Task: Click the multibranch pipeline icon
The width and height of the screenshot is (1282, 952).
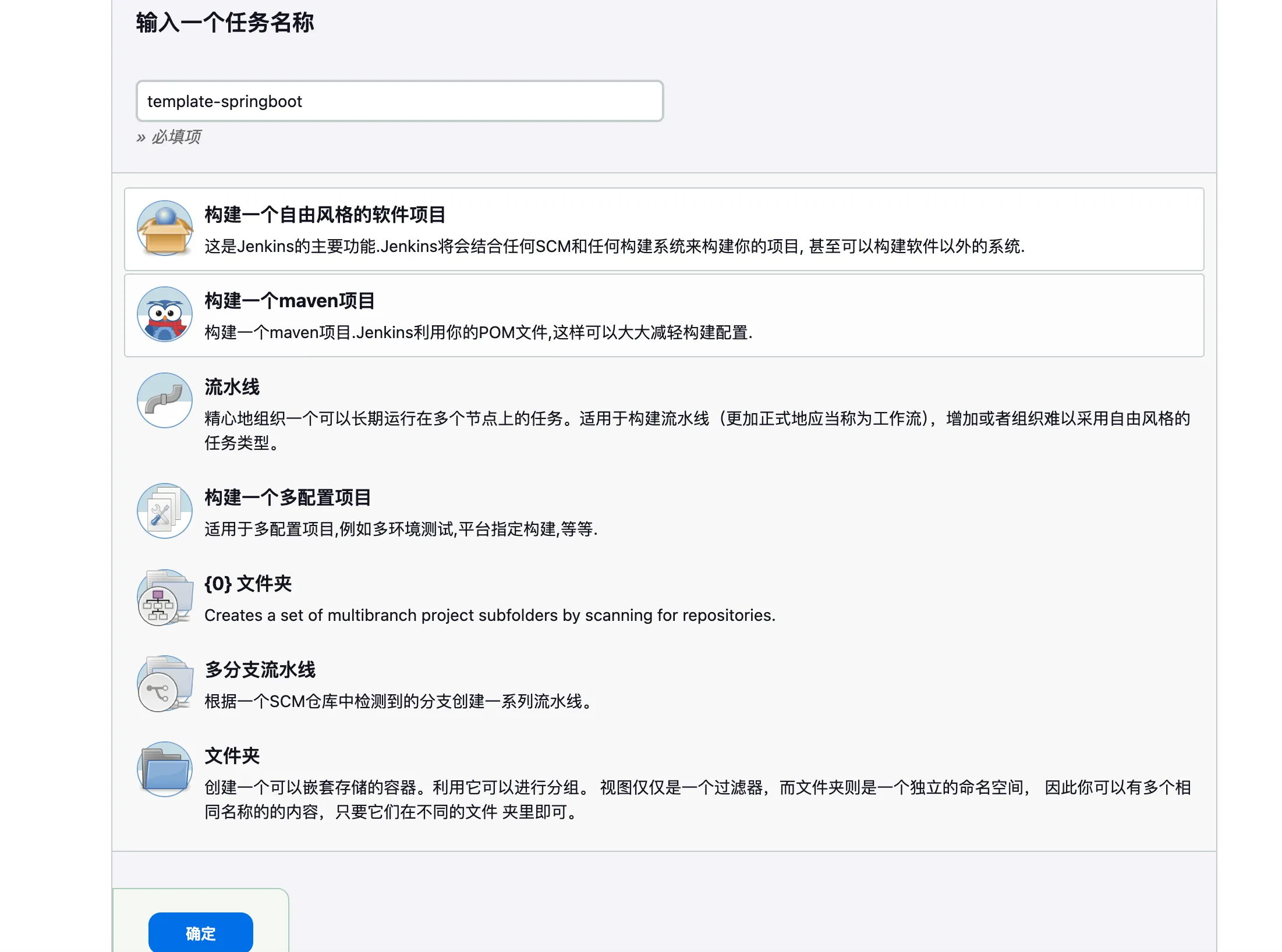Action: point(165,684)
